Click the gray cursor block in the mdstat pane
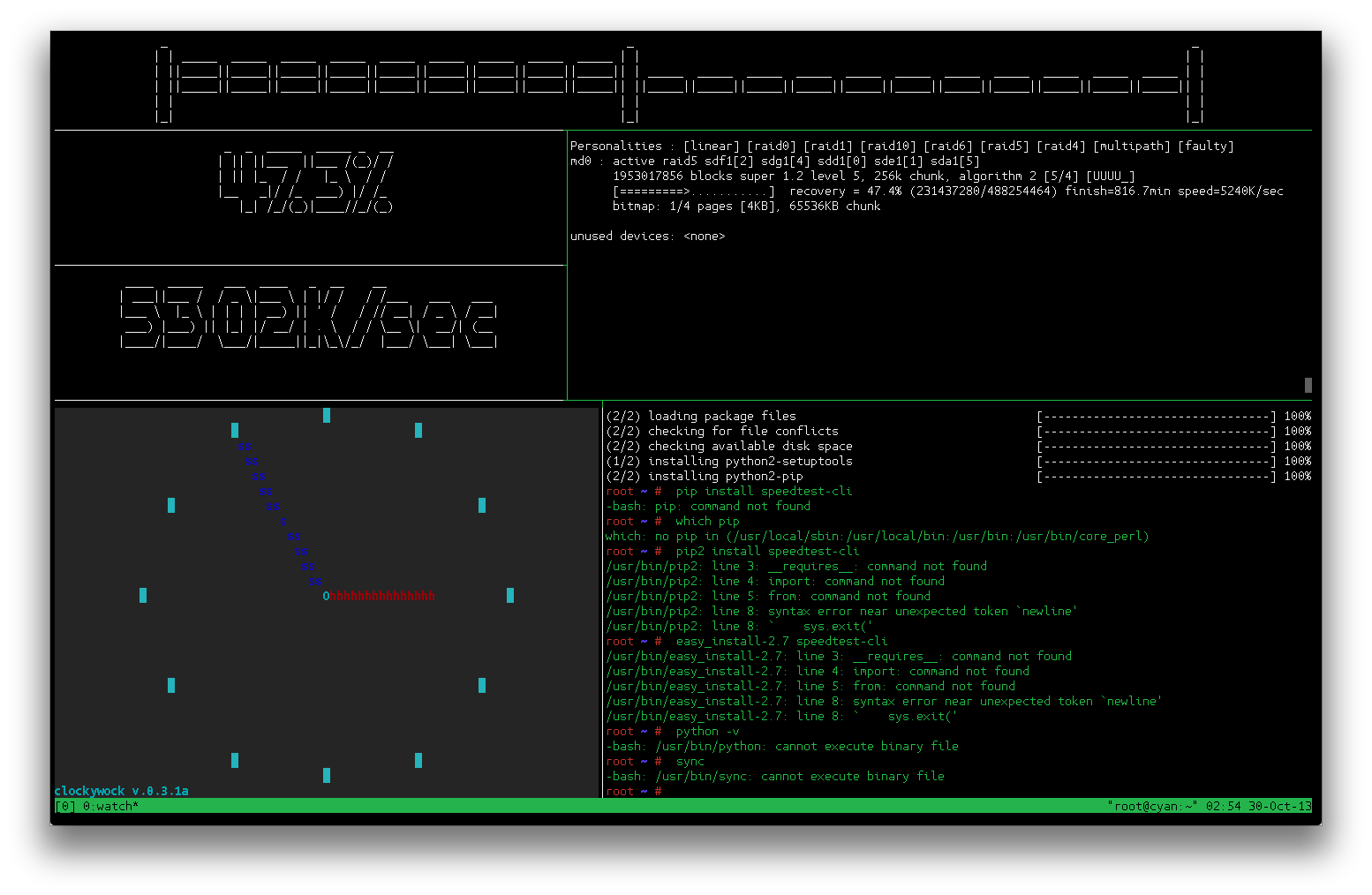 pos(1308,385)
